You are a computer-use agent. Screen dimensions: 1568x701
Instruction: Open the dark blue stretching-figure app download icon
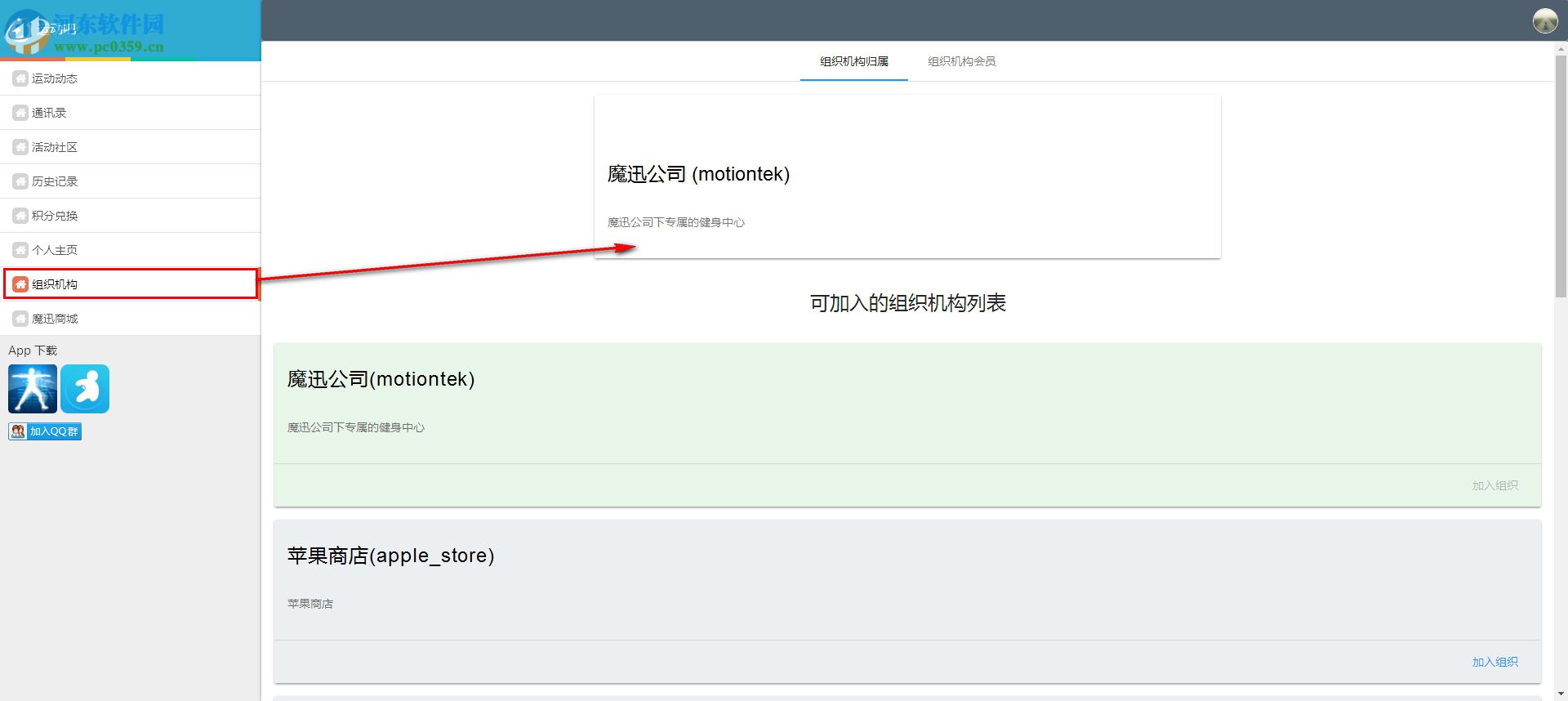pos(33,389)
